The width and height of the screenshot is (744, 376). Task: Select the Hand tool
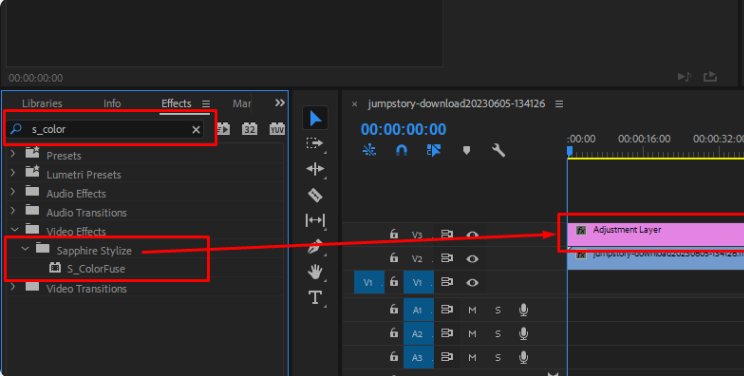[x=315, y=272]
